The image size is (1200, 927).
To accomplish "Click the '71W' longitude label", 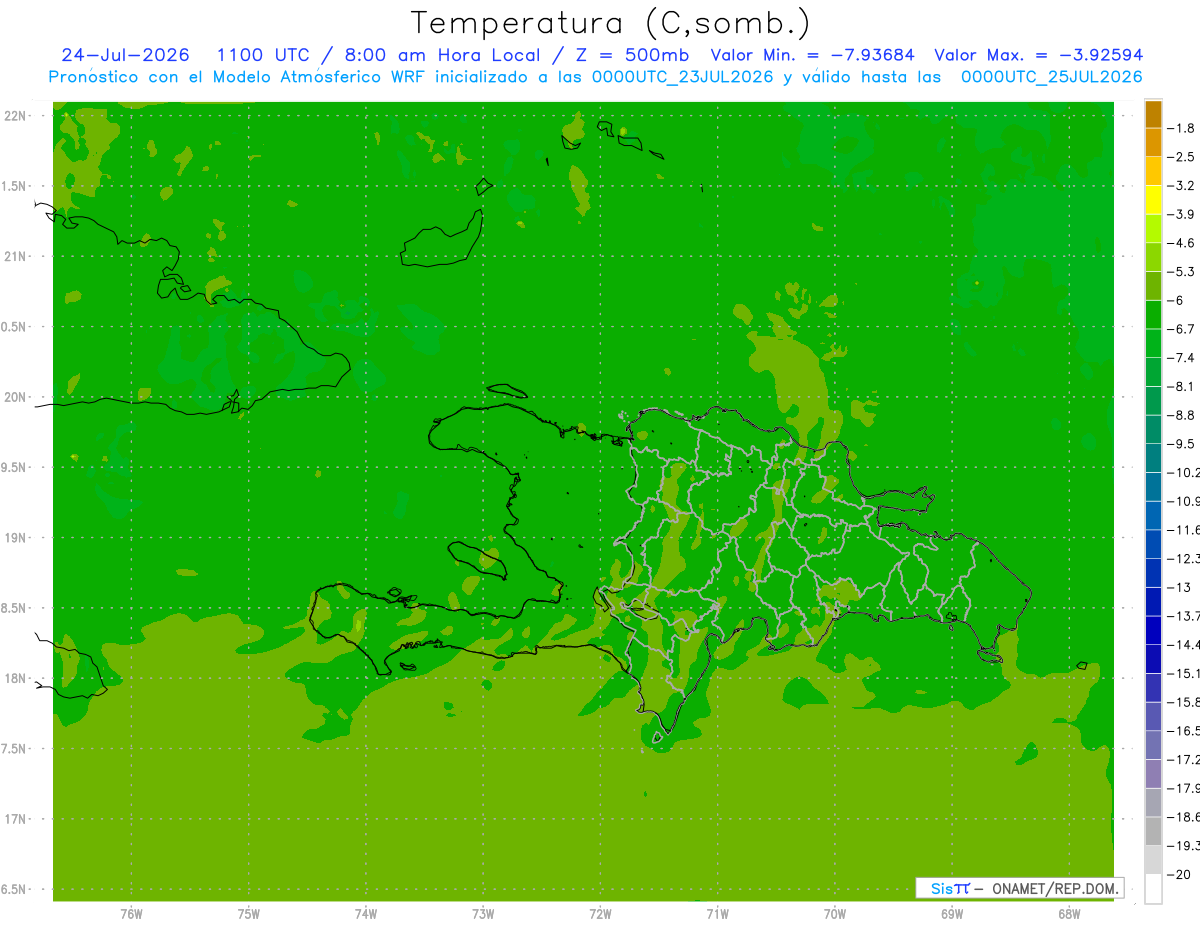I will tap(717, 914).
